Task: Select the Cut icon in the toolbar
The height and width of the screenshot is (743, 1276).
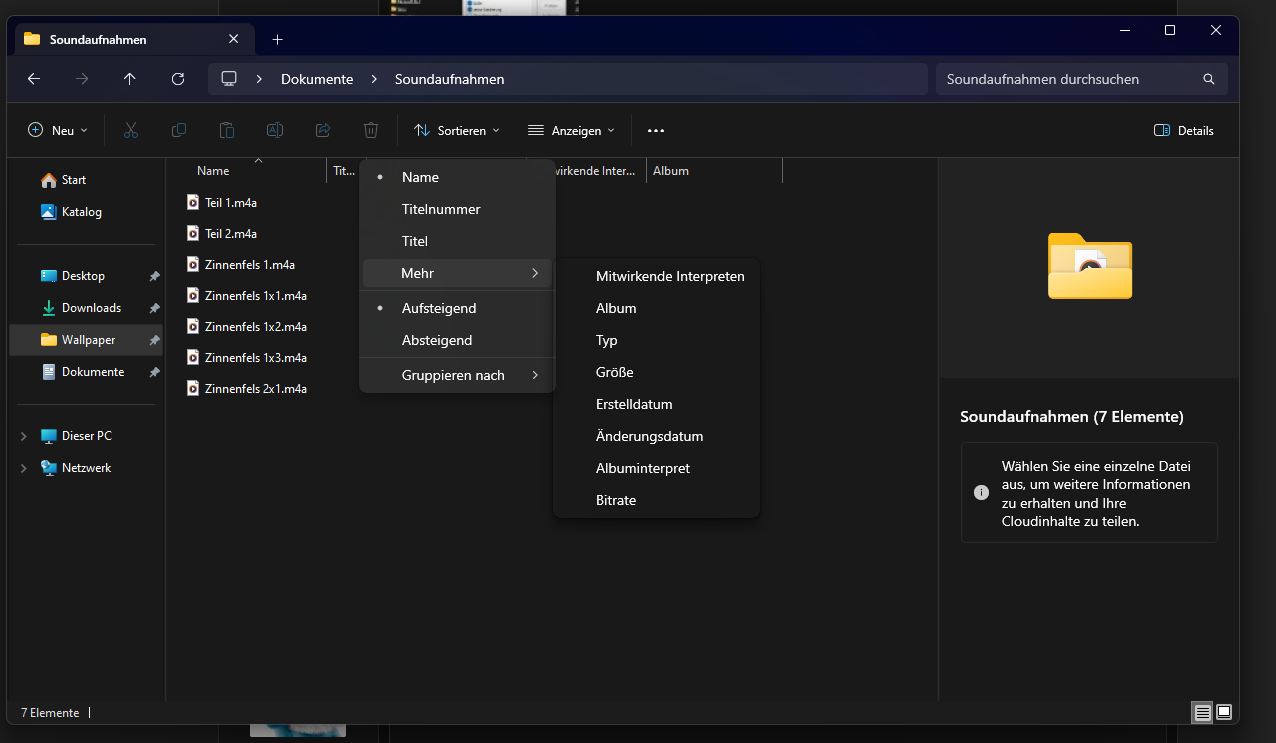Action: click(130, 130)
